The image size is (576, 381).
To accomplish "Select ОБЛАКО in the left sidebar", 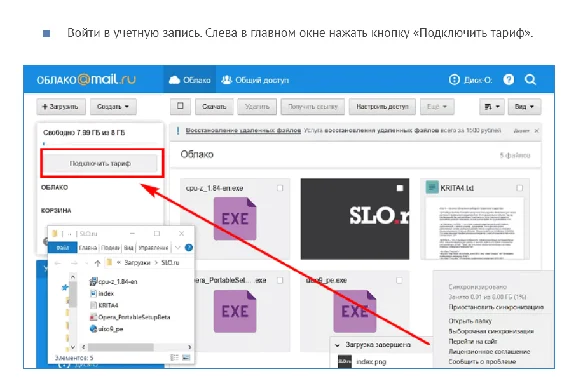I will 54,187.
